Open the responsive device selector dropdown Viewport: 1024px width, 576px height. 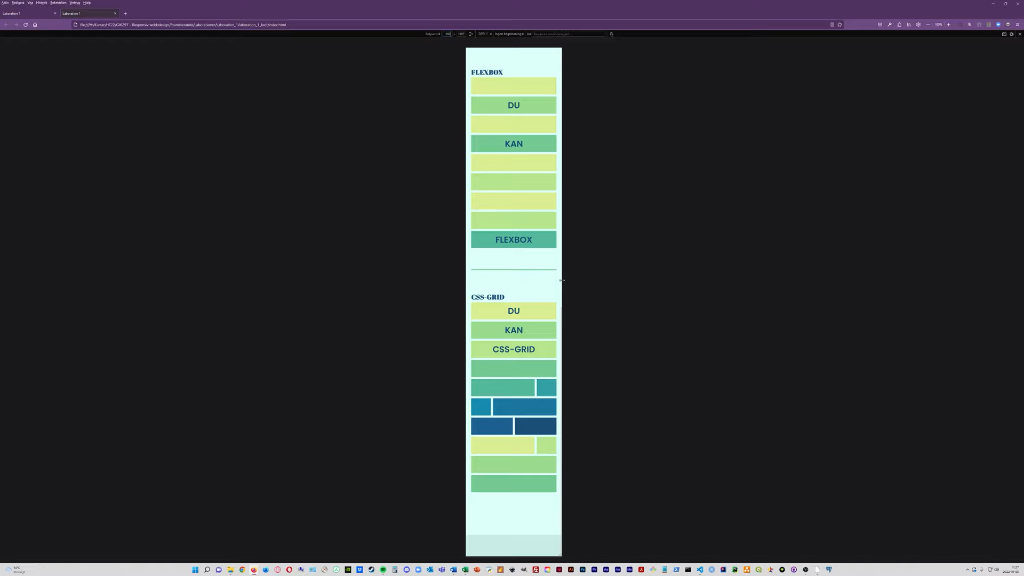tap(432, 34)
